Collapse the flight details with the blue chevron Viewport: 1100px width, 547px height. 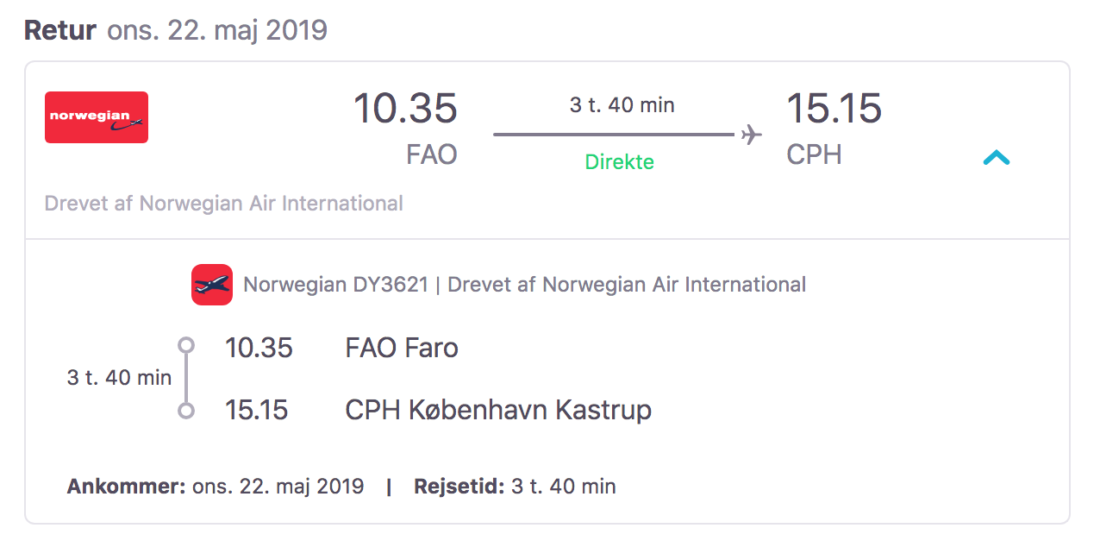coord(996,157)
